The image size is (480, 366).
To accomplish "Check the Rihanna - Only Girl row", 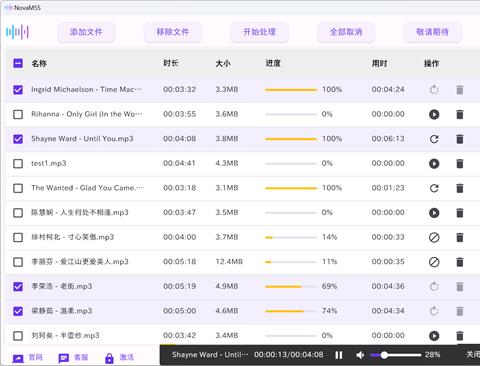I will pyautogui.click(x=18, y=114).
